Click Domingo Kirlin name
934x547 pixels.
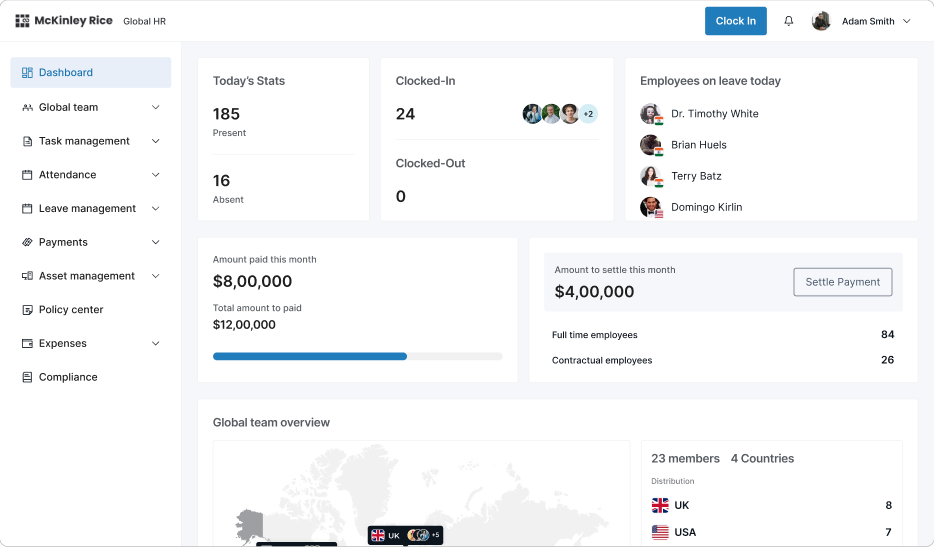[x=706, y=207]
